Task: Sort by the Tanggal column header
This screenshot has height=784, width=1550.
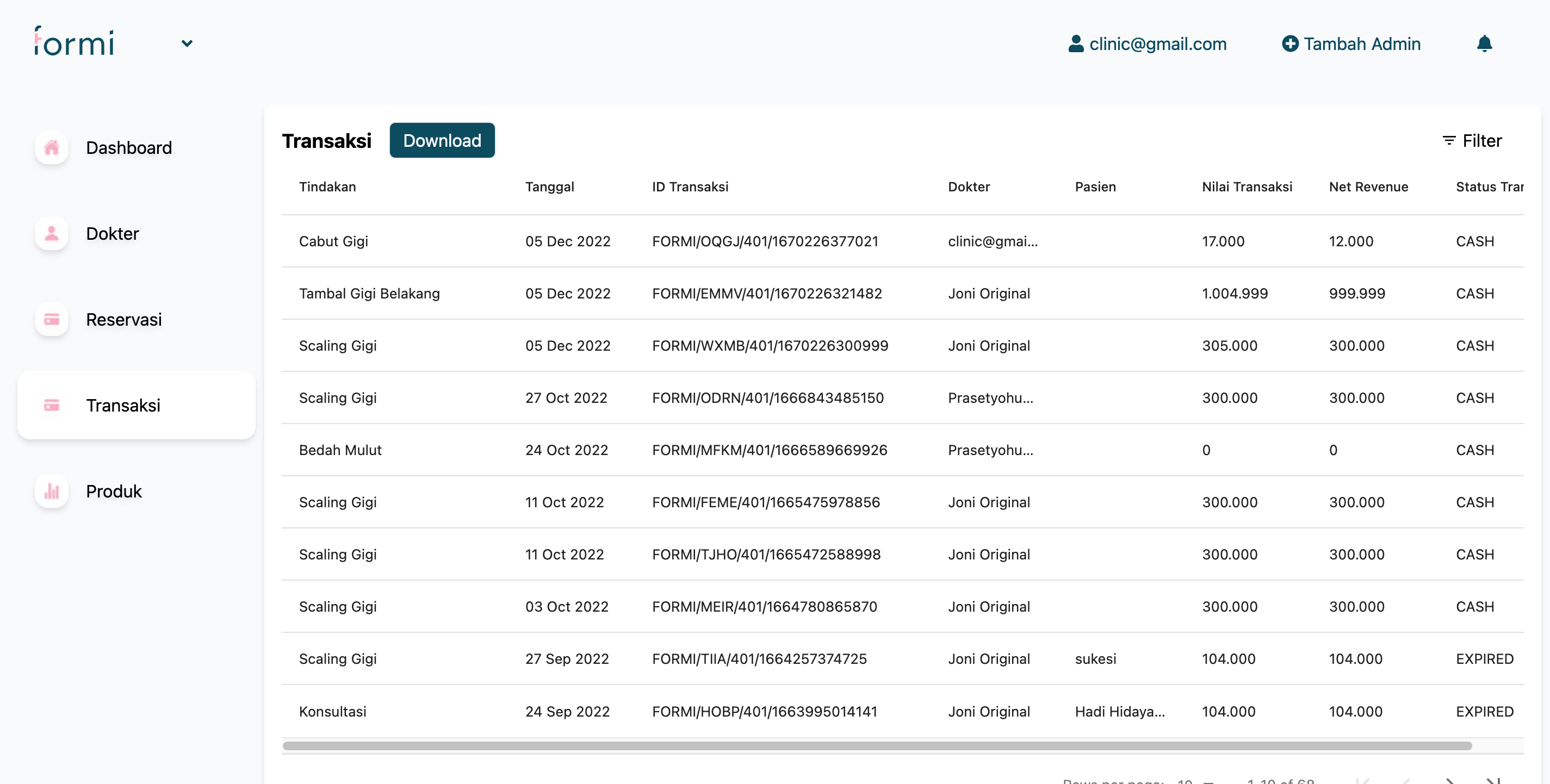Action: point(549,186)
